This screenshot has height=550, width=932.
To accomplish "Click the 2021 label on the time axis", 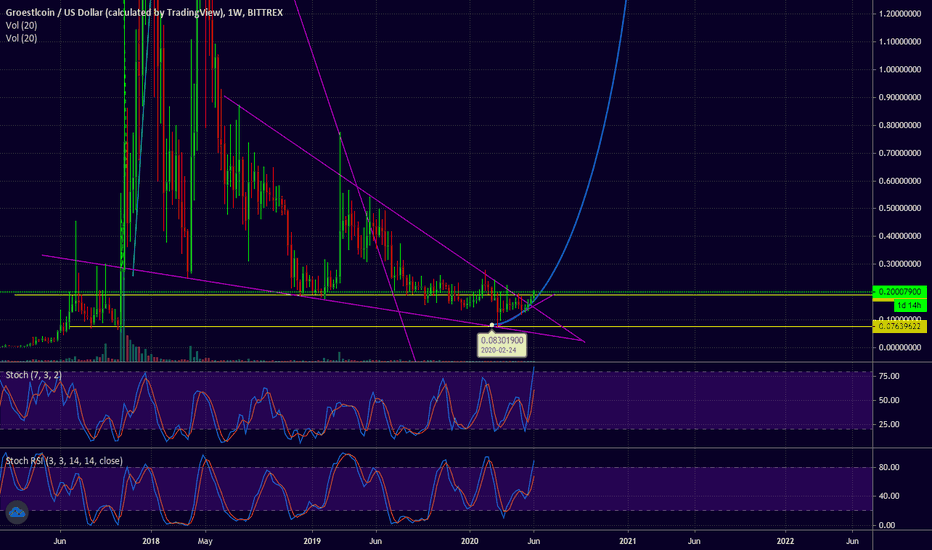I will point(628,541).
